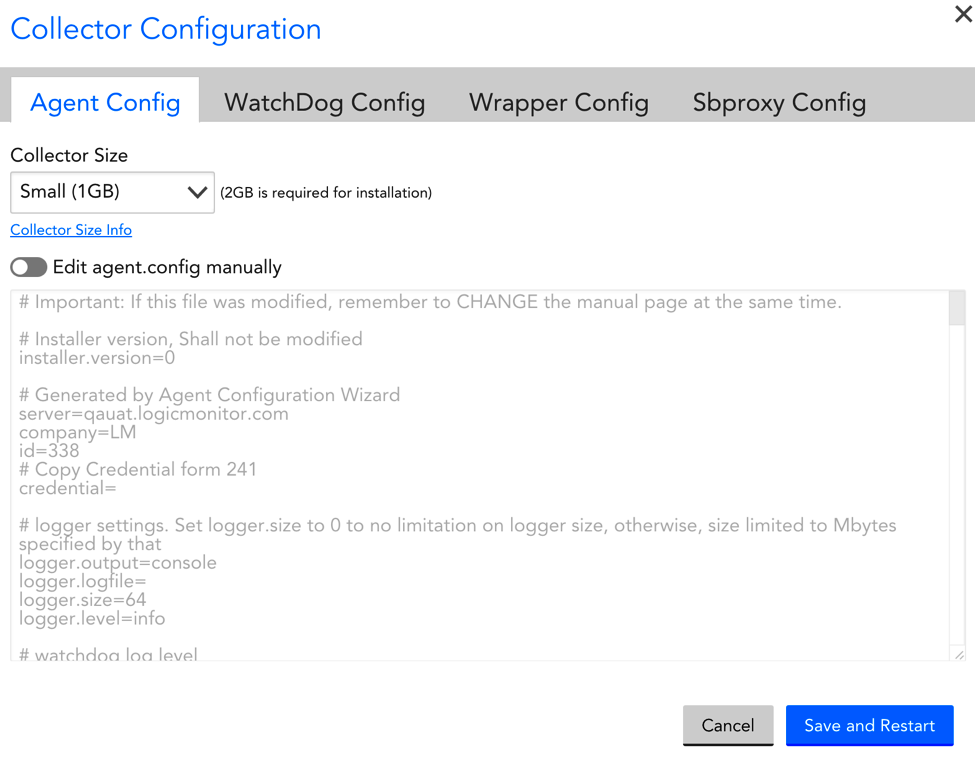Image resolution: width=975 pixels, height=765 pixels.
Task: Close the Collector Configuration dialog
Action: (963, 14)
